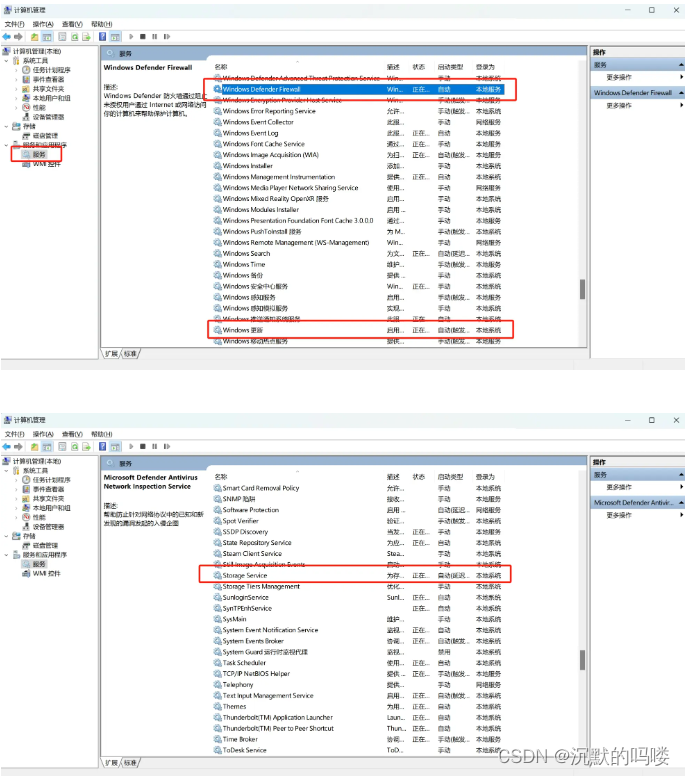Switch to the 标准 tab in the bottom window
Viewport: 685px width, 776px height.
(x=131, y=763)
